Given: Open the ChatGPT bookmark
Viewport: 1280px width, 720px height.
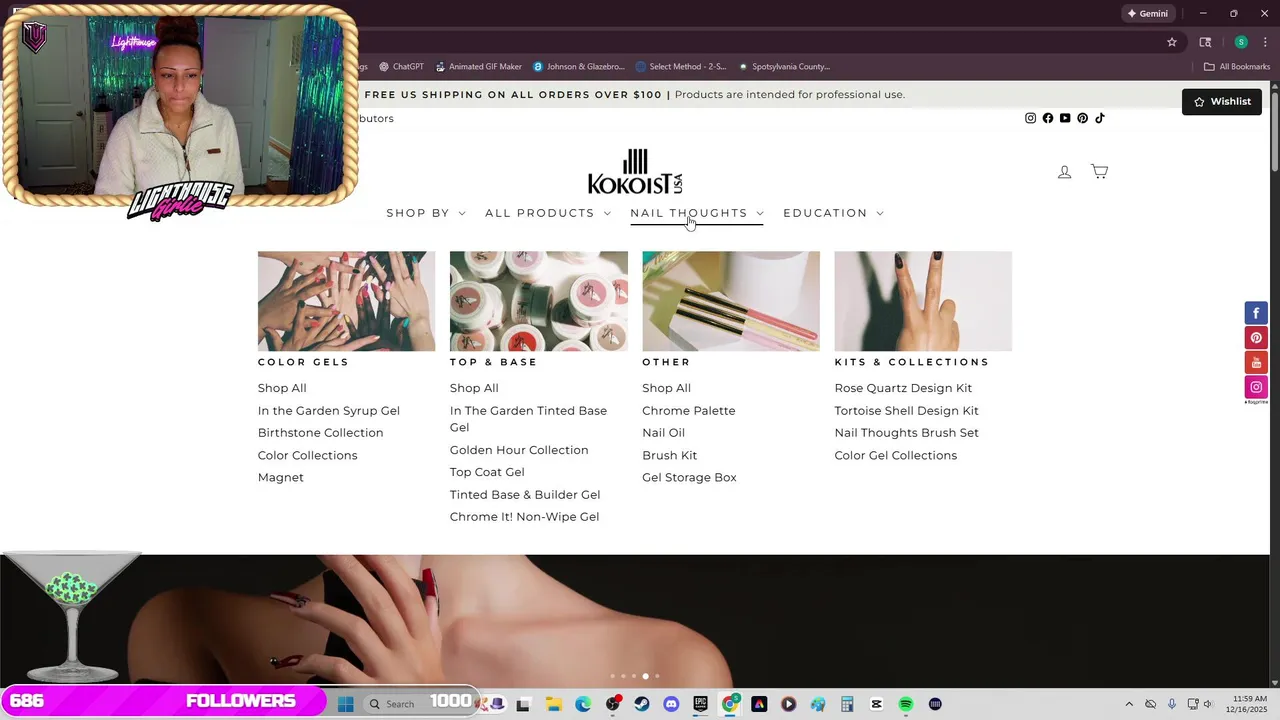Looking at the screenshot, I should (x=402, y=67).
